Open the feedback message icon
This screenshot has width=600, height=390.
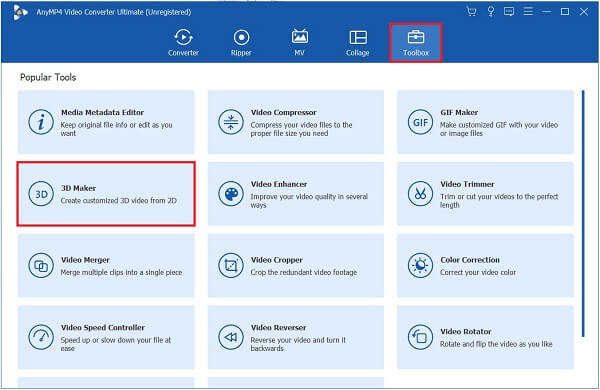509,11
